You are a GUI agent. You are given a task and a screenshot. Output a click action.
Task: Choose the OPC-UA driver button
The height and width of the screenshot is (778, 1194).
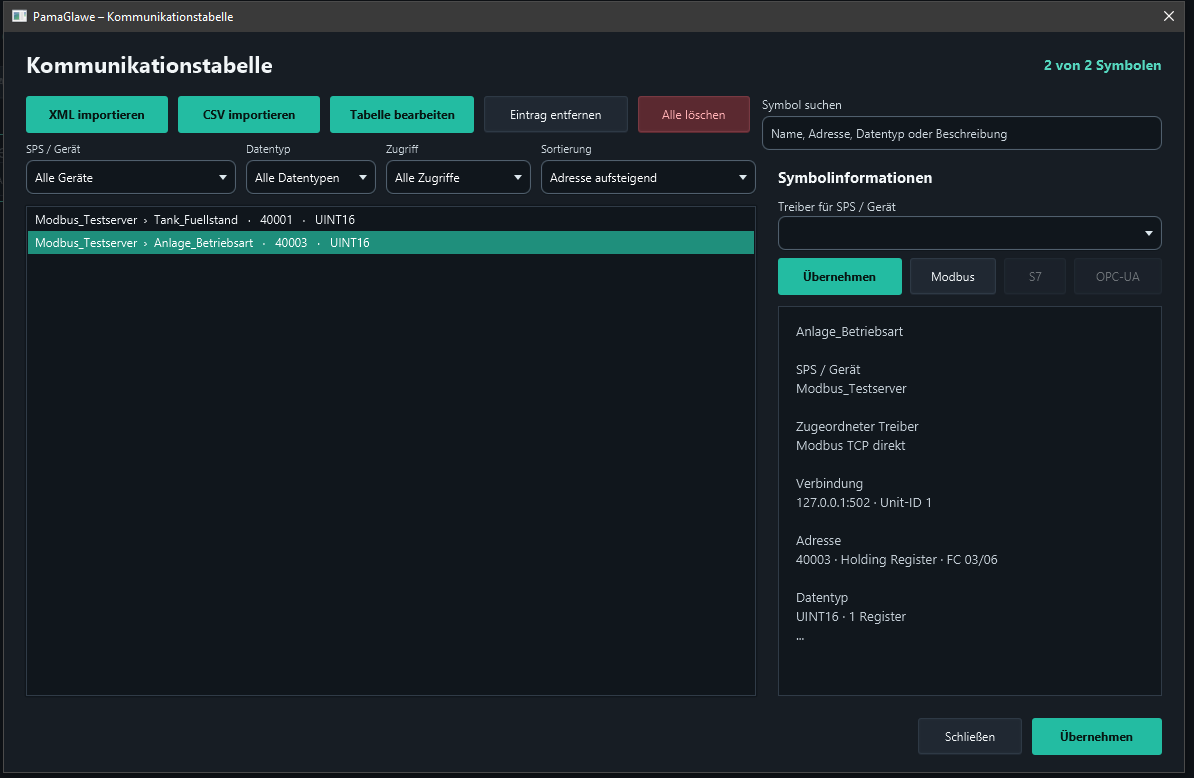[x=1118, y=276]
